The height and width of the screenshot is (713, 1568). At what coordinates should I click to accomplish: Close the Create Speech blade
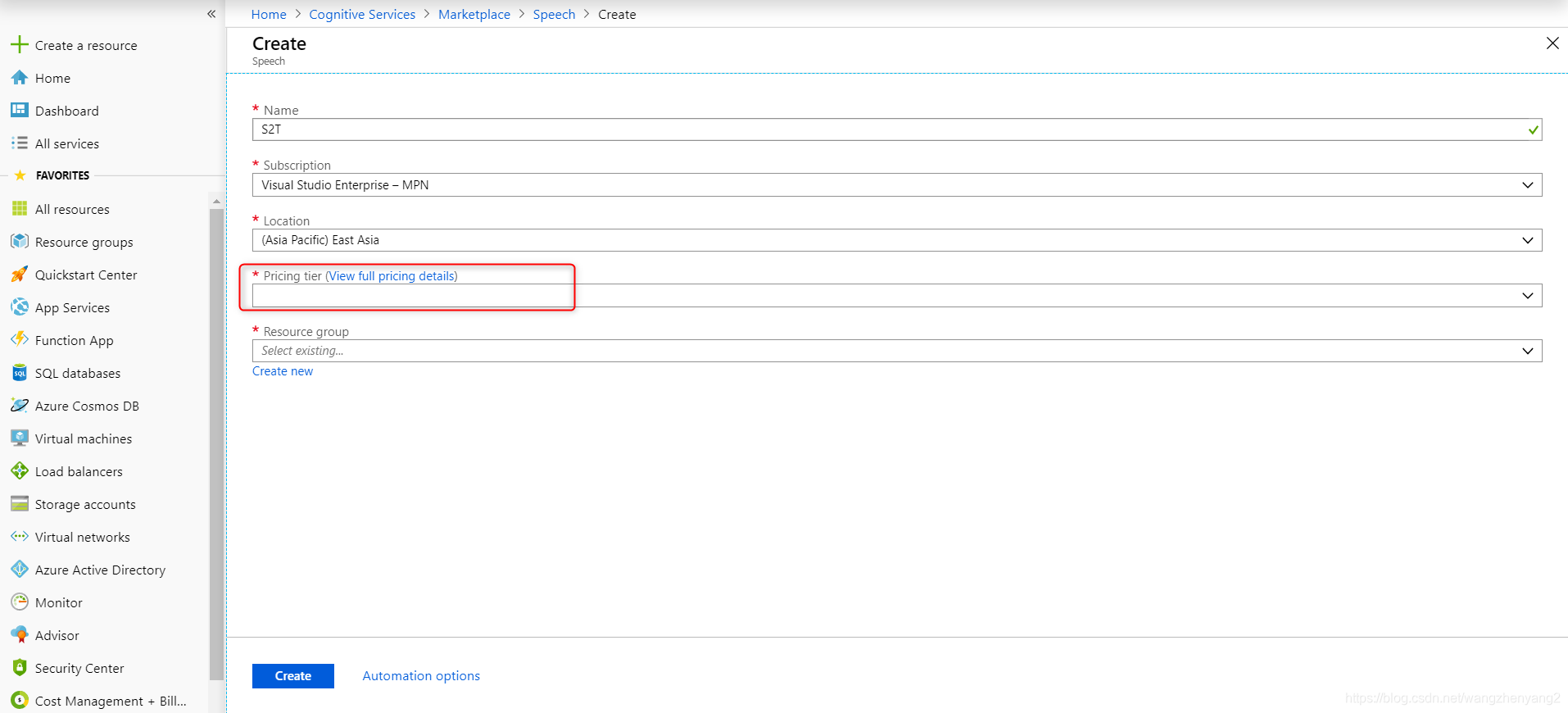pos(1552,43)
